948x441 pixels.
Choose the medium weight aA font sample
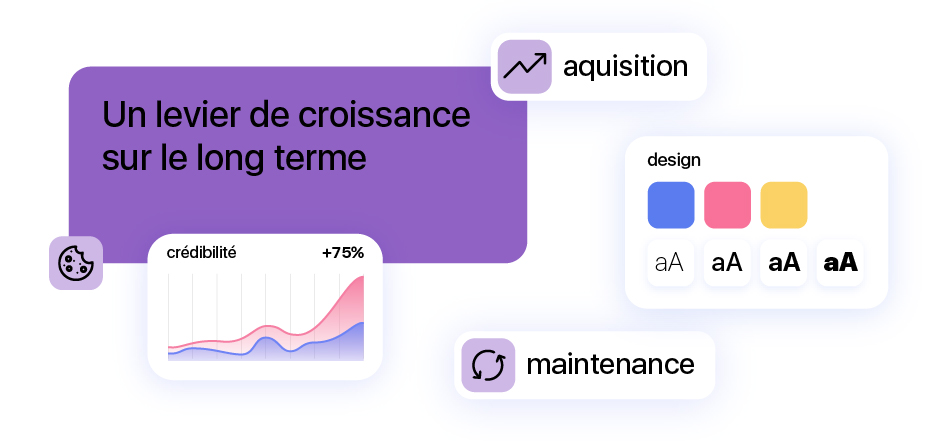[727, 263]
